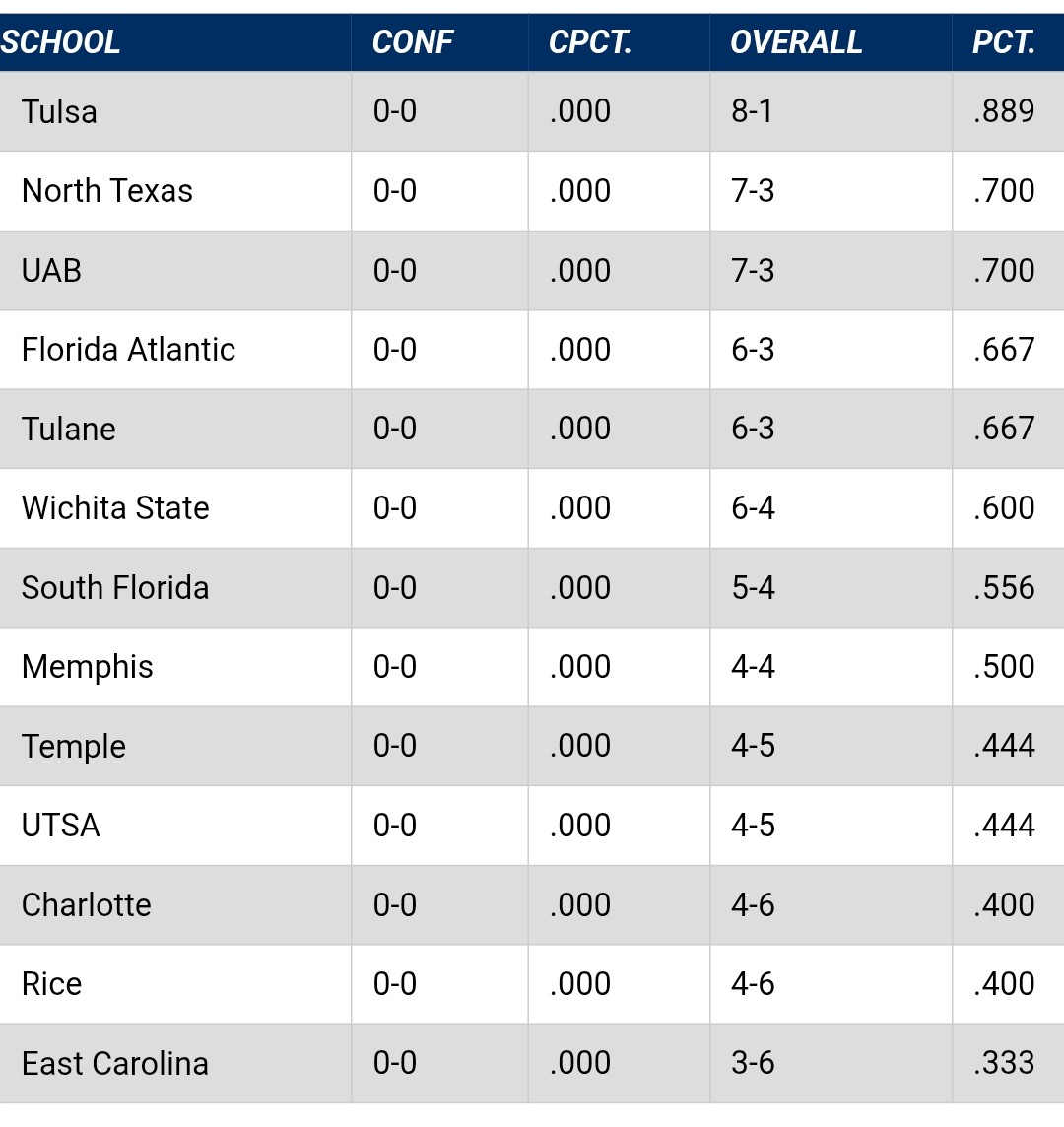Click East Carolina school name
Viewport: 1064px width, 1127px height.
click(115, 1064)
